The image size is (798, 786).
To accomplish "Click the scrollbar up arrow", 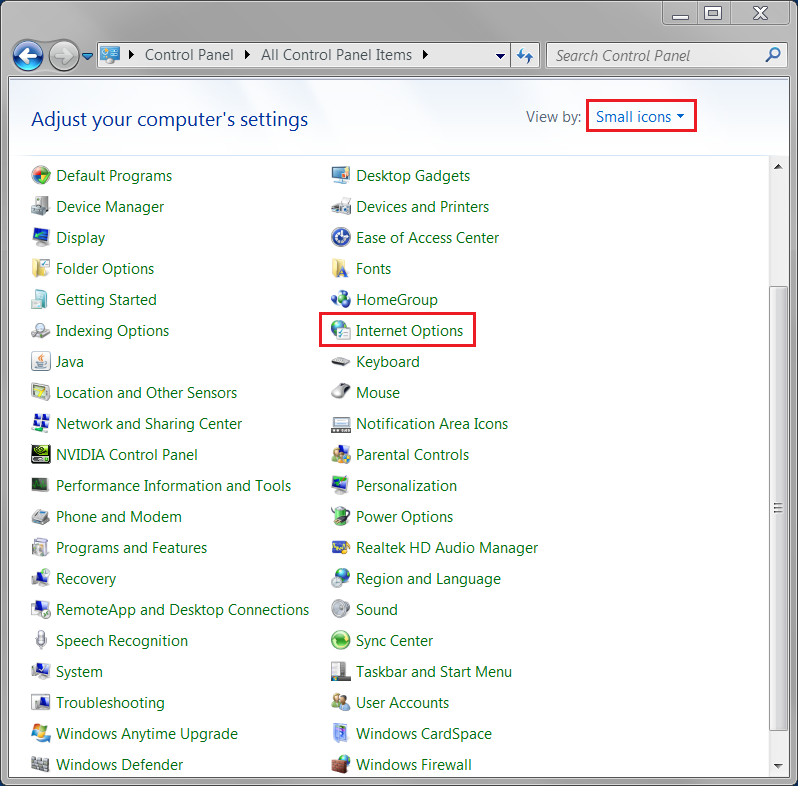I will (x=778, y=166).
